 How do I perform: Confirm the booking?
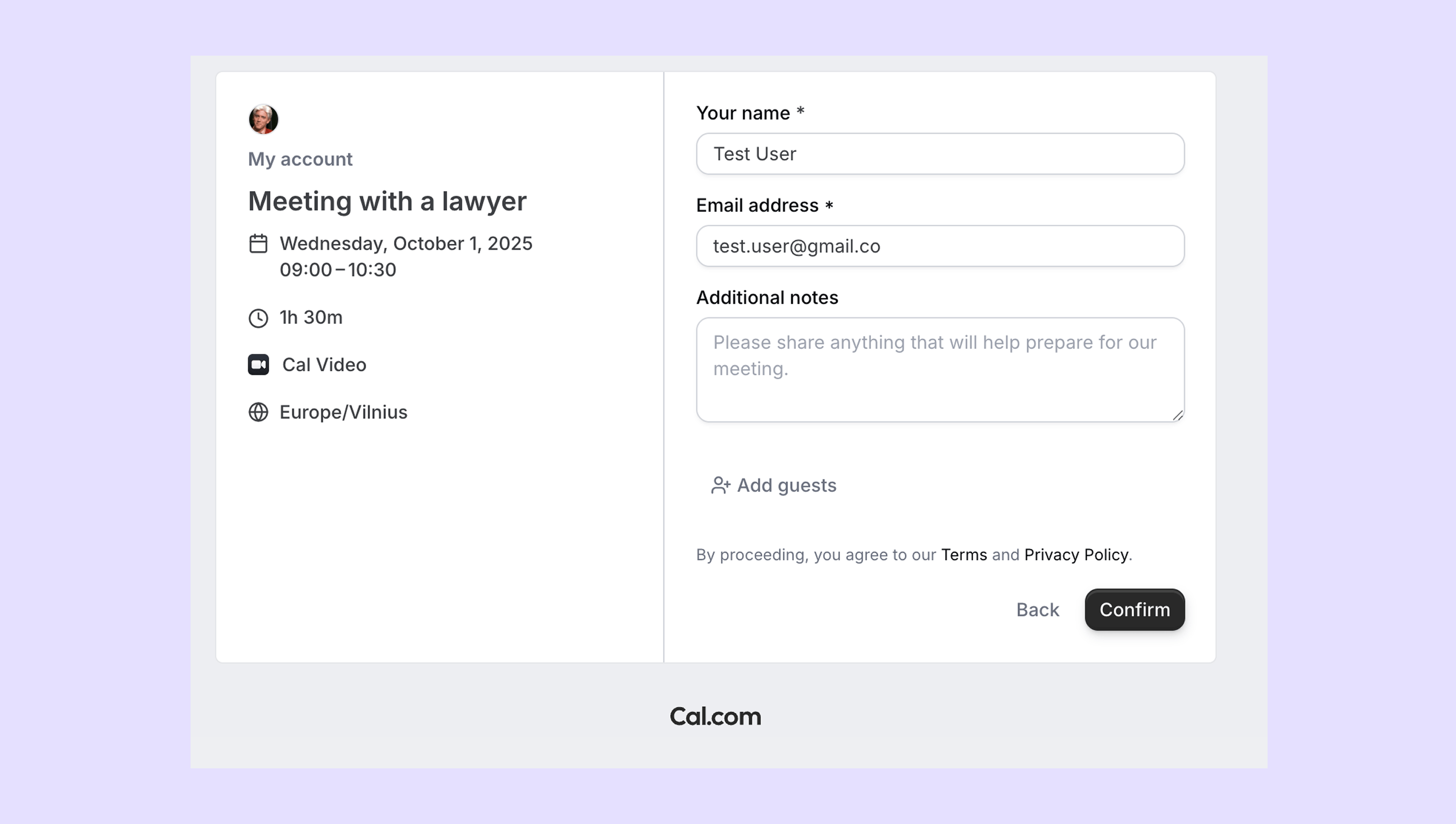(1134, 609)
